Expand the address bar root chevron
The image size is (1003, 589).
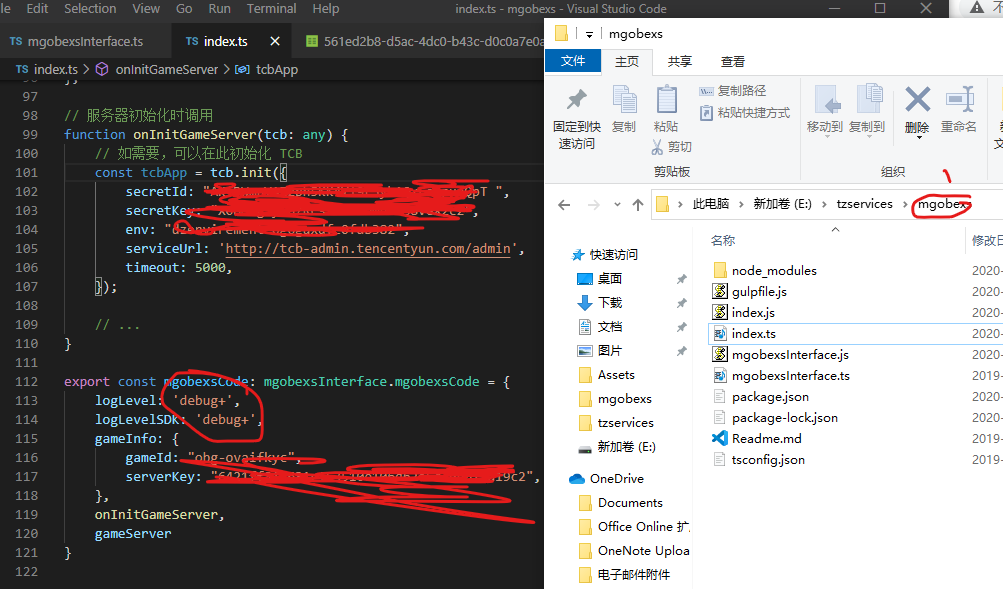(x=681, y=204)
